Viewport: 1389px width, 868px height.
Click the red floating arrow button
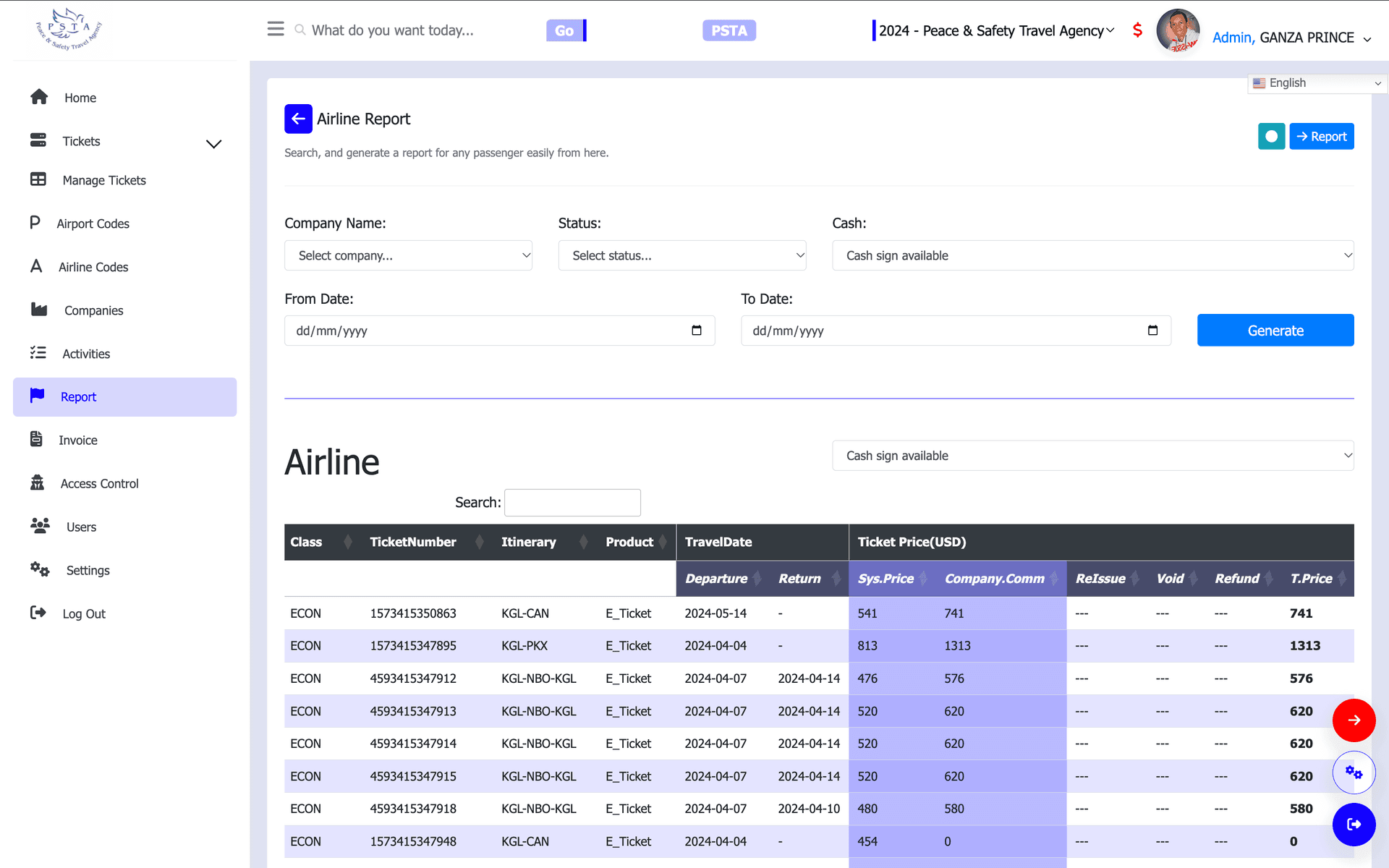point(1354,720)
